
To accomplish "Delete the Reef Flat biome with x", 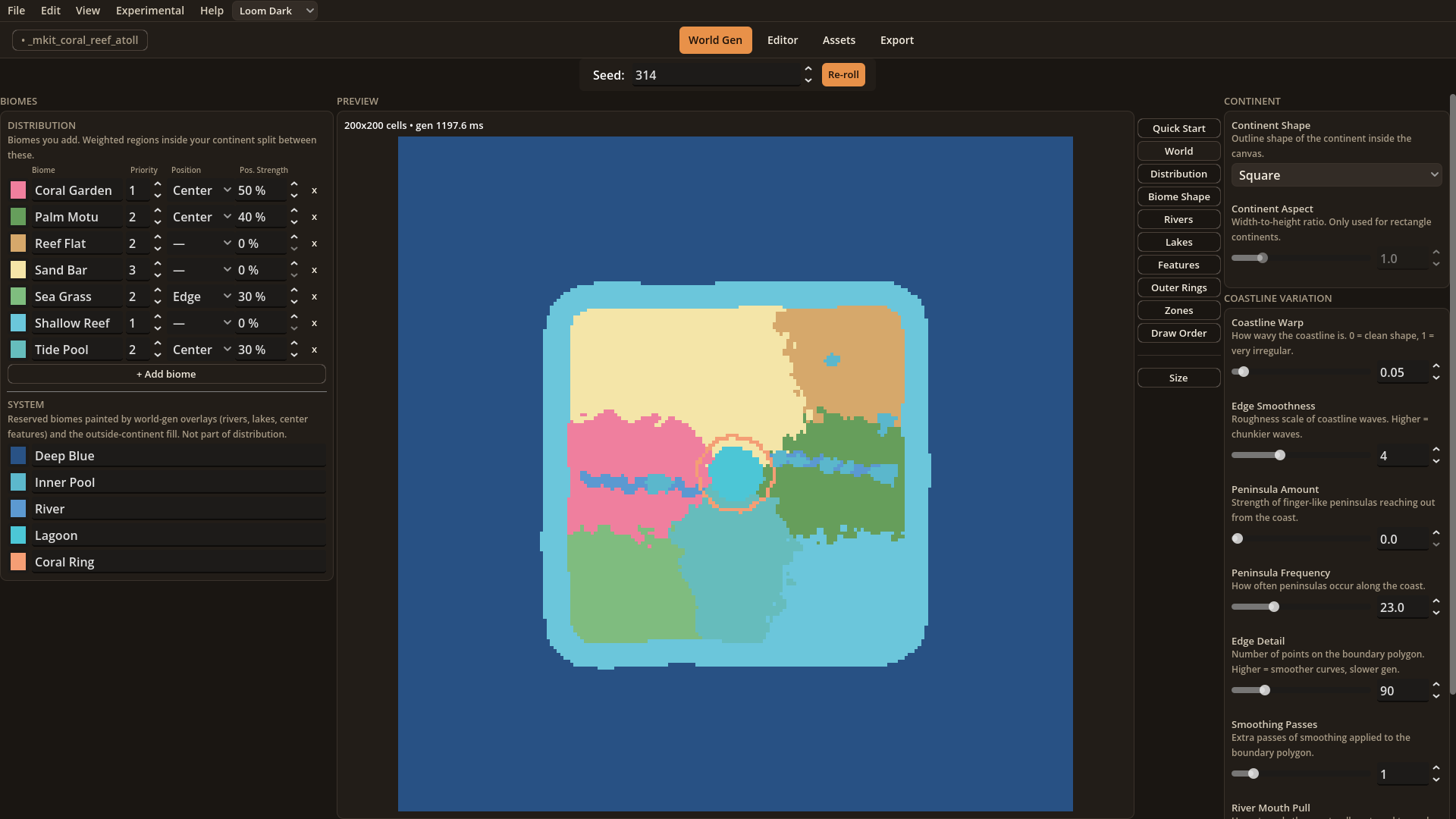I will (x=314, y=243).
